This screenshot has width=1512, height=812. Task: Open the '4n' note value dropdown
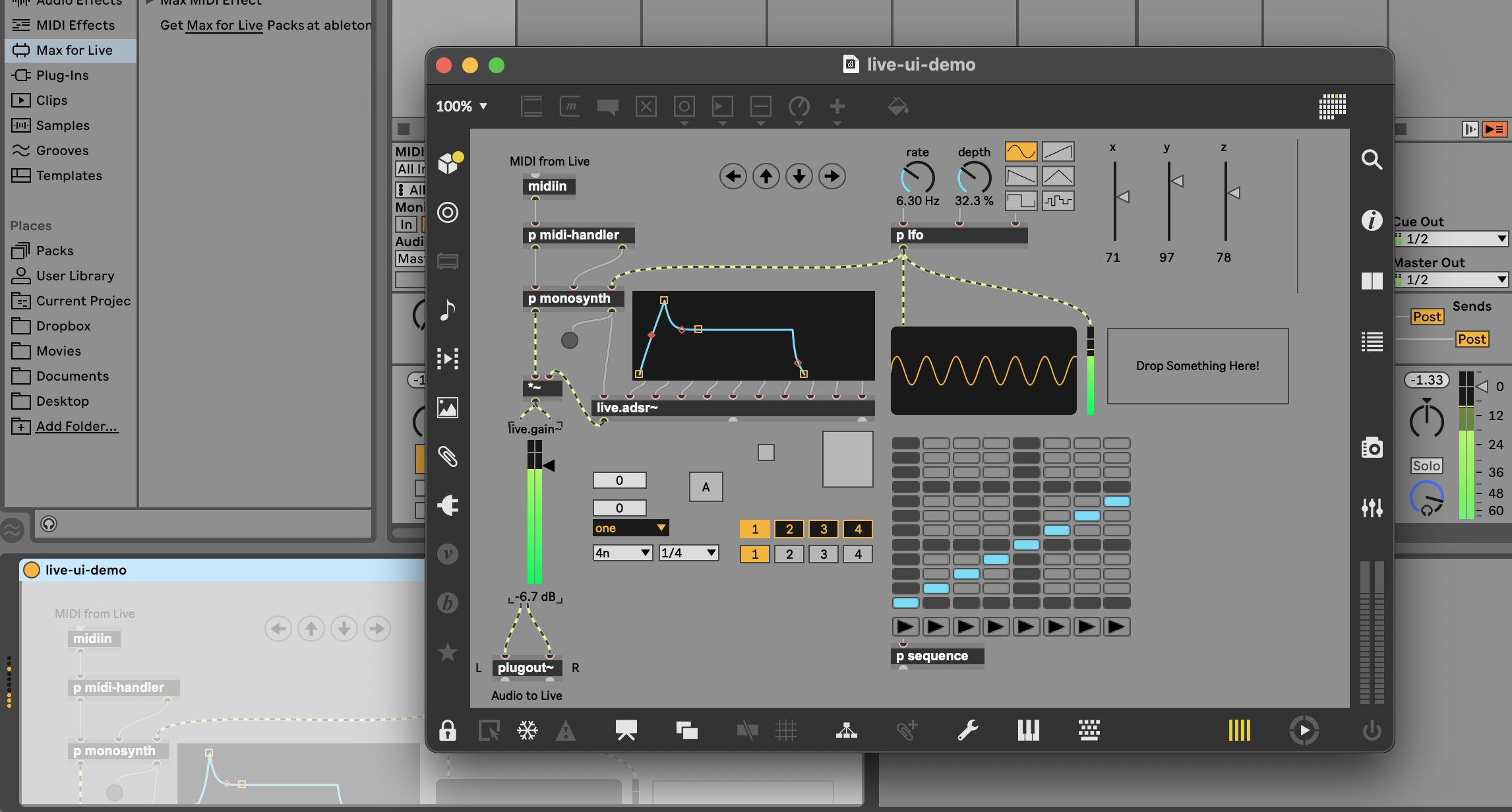click(621, 552)
